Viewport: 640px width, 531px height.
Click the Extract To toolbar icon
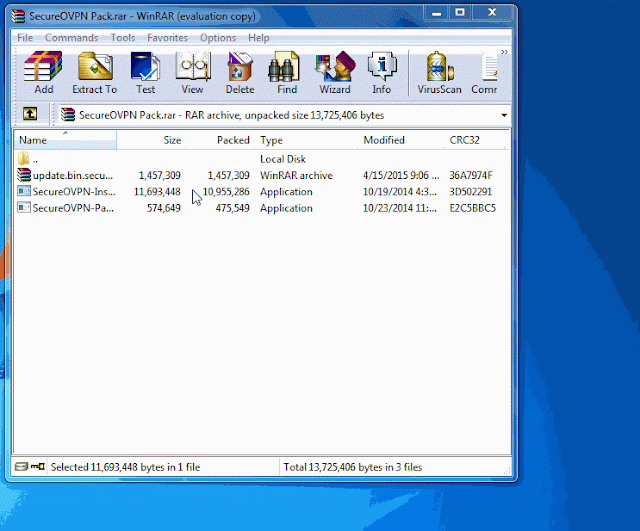95,73
